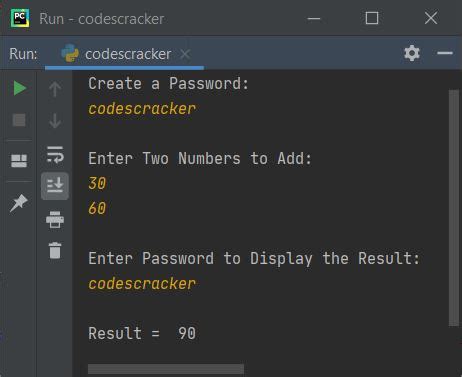462x377 pixels.
Task: Restore layout using the panel layout icon
Action: pyautogui.click(x=19, y=161)
